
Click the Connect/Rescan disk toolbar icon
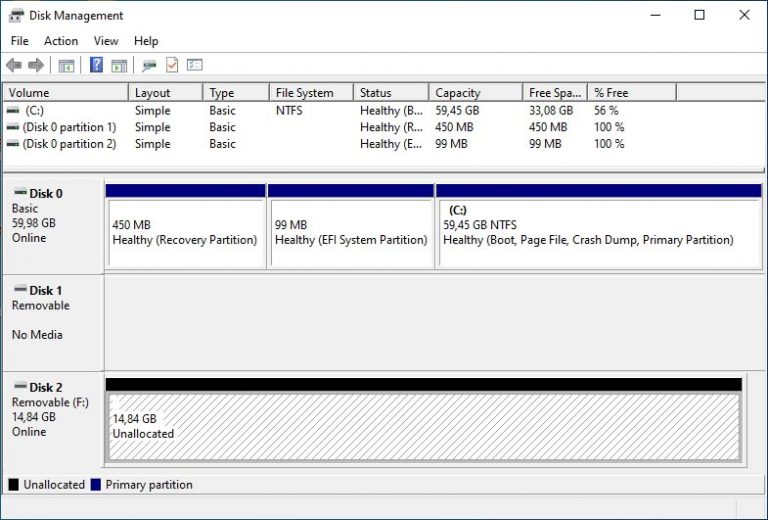(x=149, y=65)
